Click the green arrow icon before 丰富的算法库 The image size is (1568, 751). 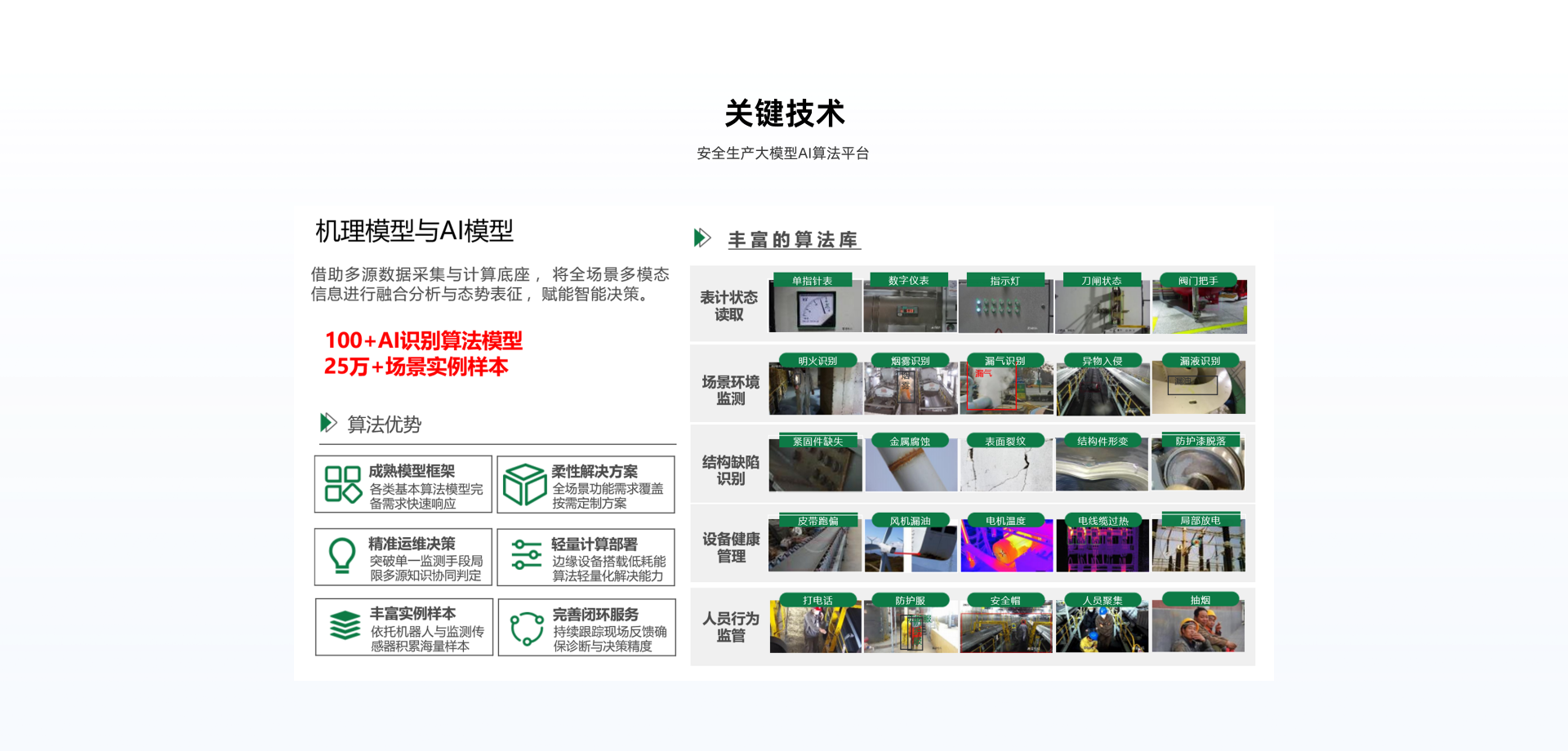pos(702,238)
